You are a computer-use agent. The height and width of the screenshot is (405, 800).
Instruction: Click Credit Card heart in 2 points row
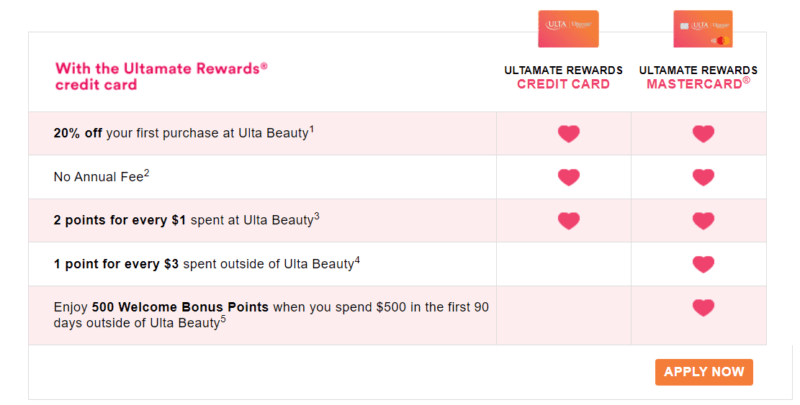tap(568, 221)
